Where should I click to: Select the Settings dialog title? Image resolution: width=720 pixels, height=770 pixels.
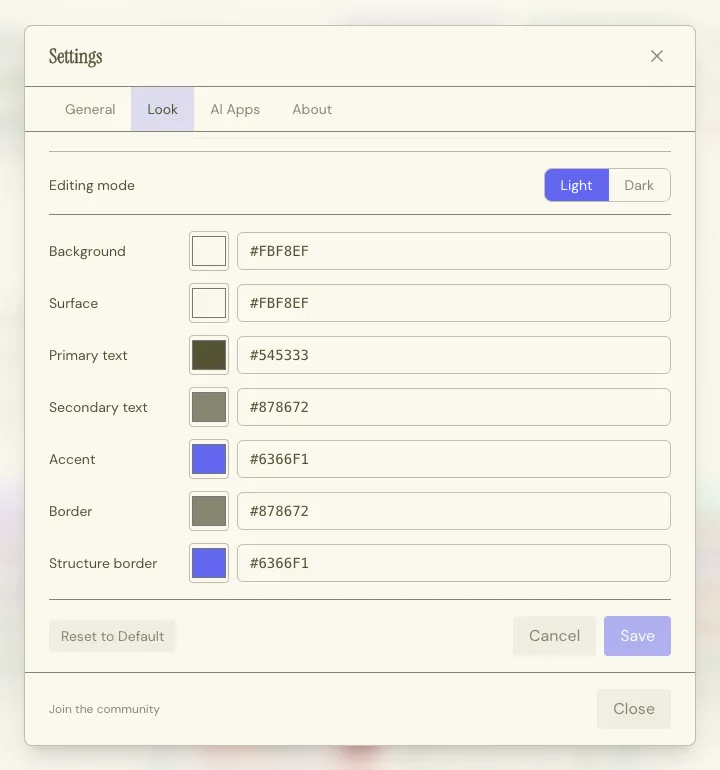(76, 56)
